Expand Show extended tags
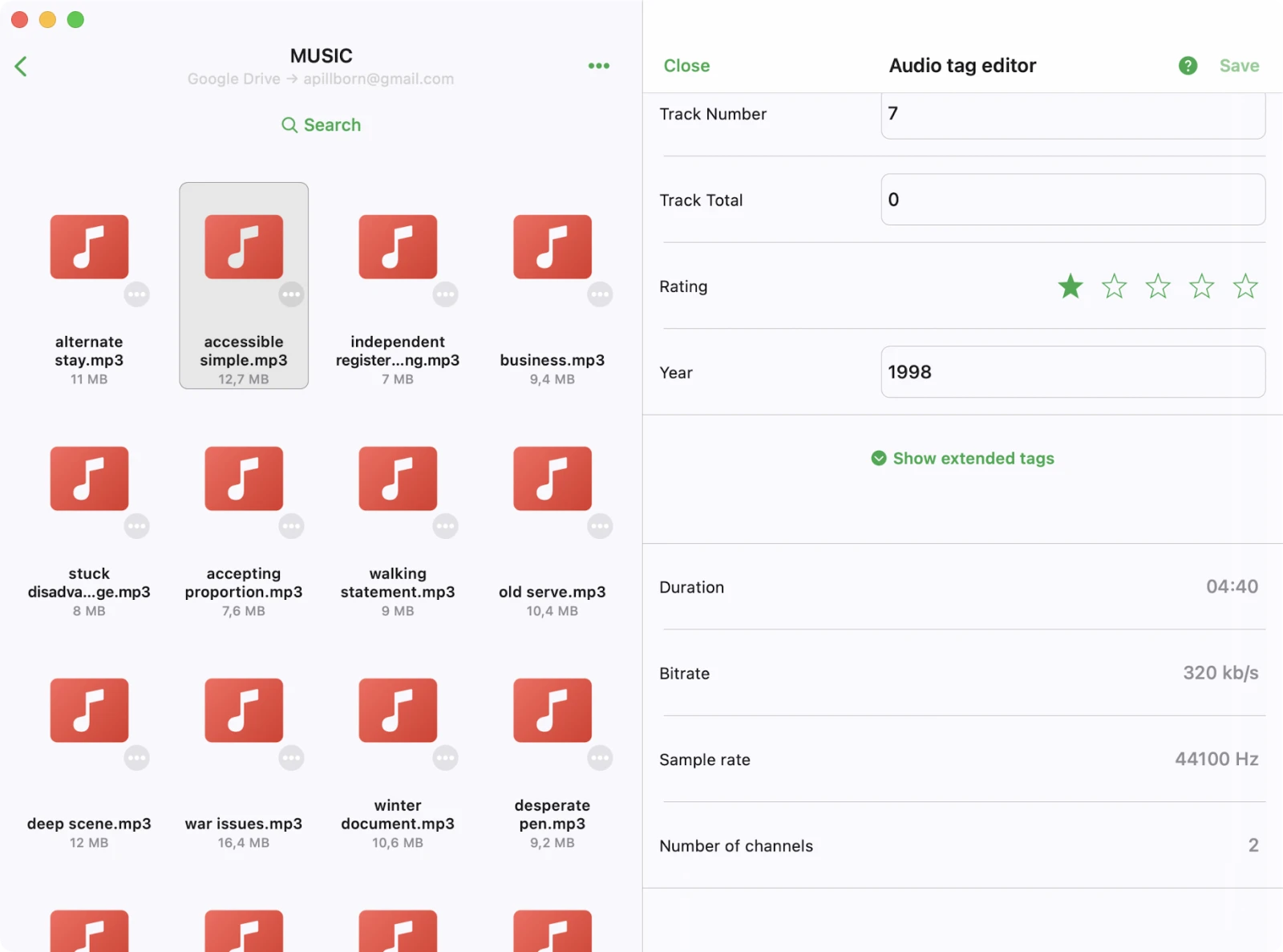1283x952 pixels. coord(962,459)
